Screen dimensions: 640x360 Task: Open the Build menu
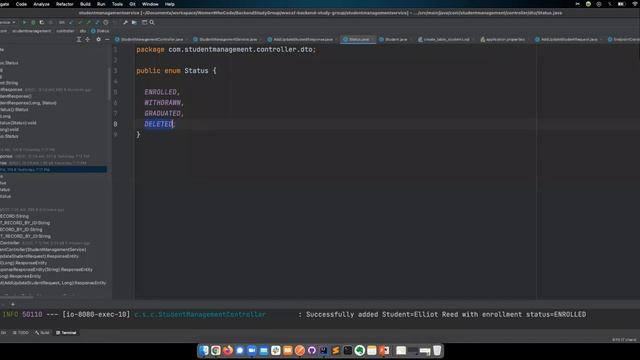[x=85, y=4]
